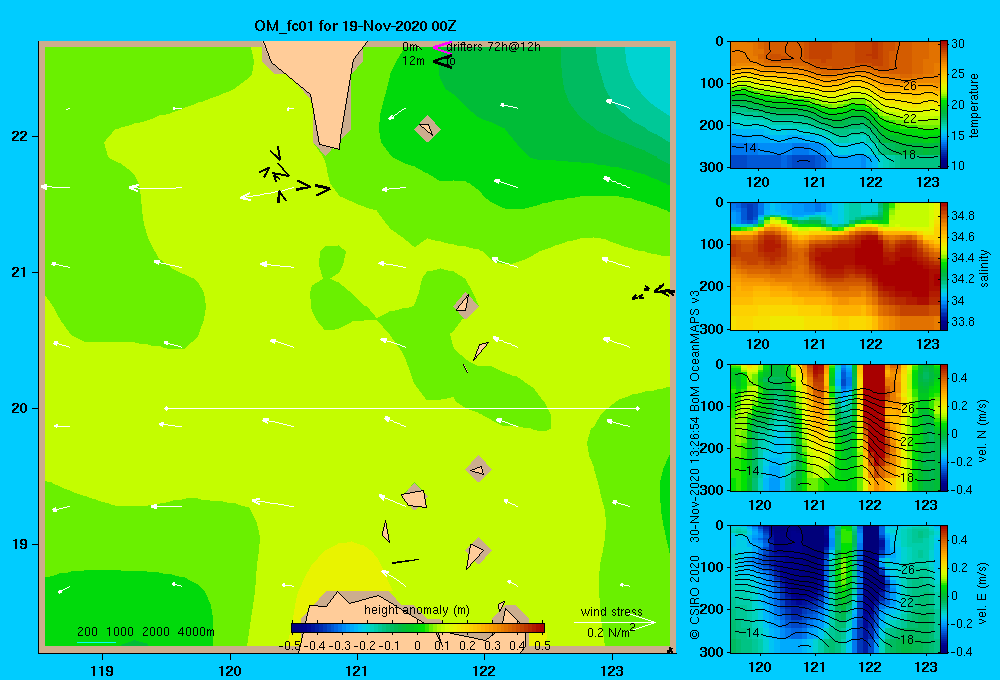The width and height of the screenshot is (1000, 680).
Task: Click latitude tick label 19 on main map
Action: click(x=19, y=544)
